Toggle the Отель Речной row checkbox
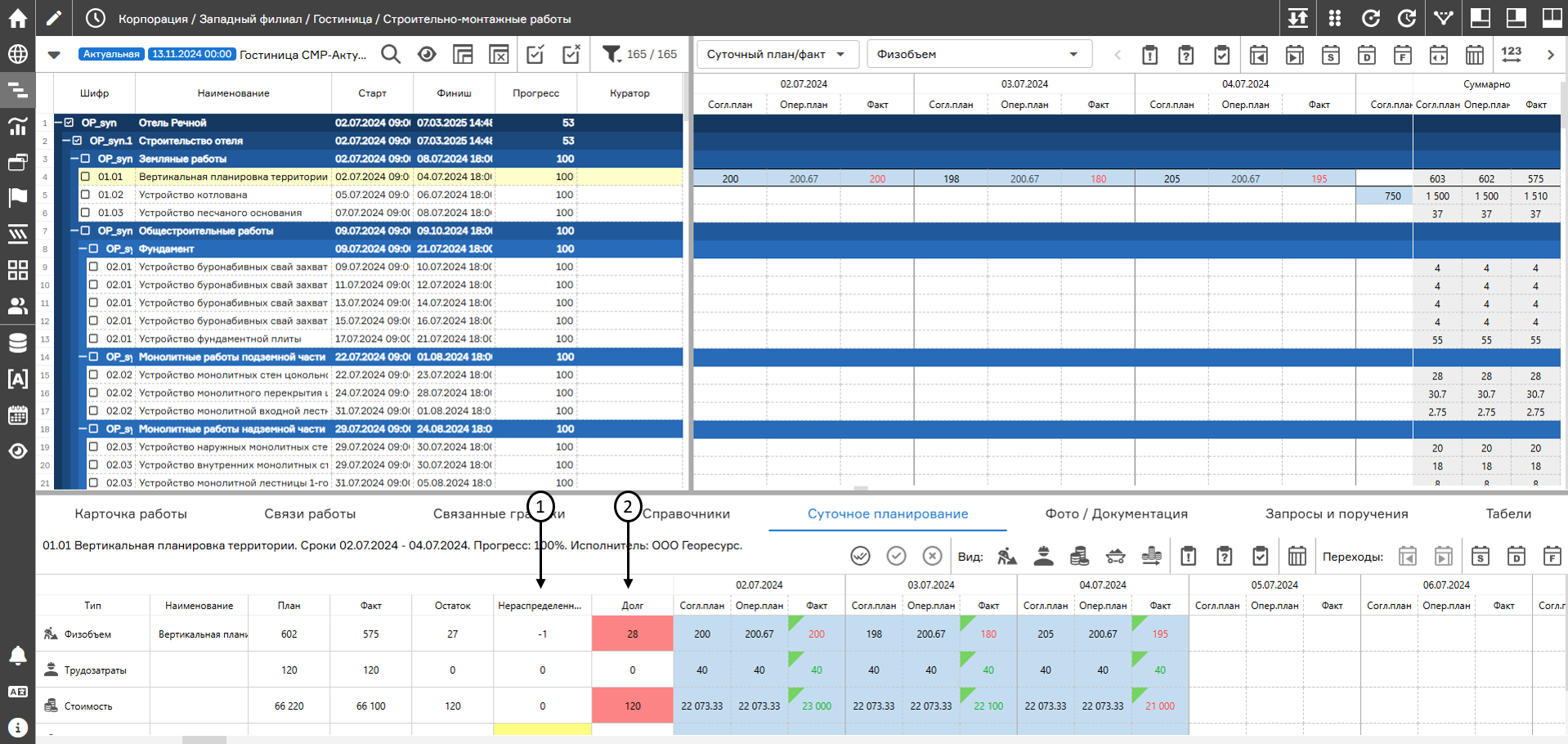The width and height of the screenshot is (1568, 744). [69, 123]
